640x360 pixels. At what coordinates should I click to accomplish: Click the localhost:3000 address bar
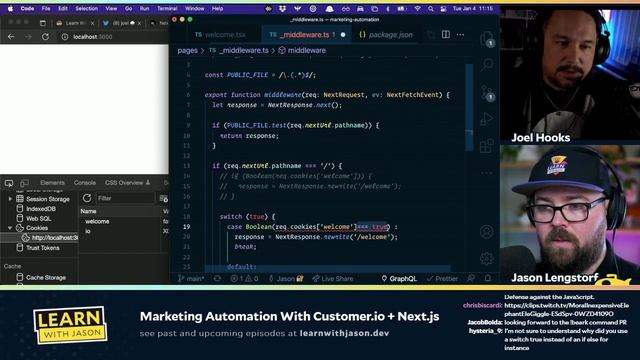pyautogui.click(x=93, y=37)
